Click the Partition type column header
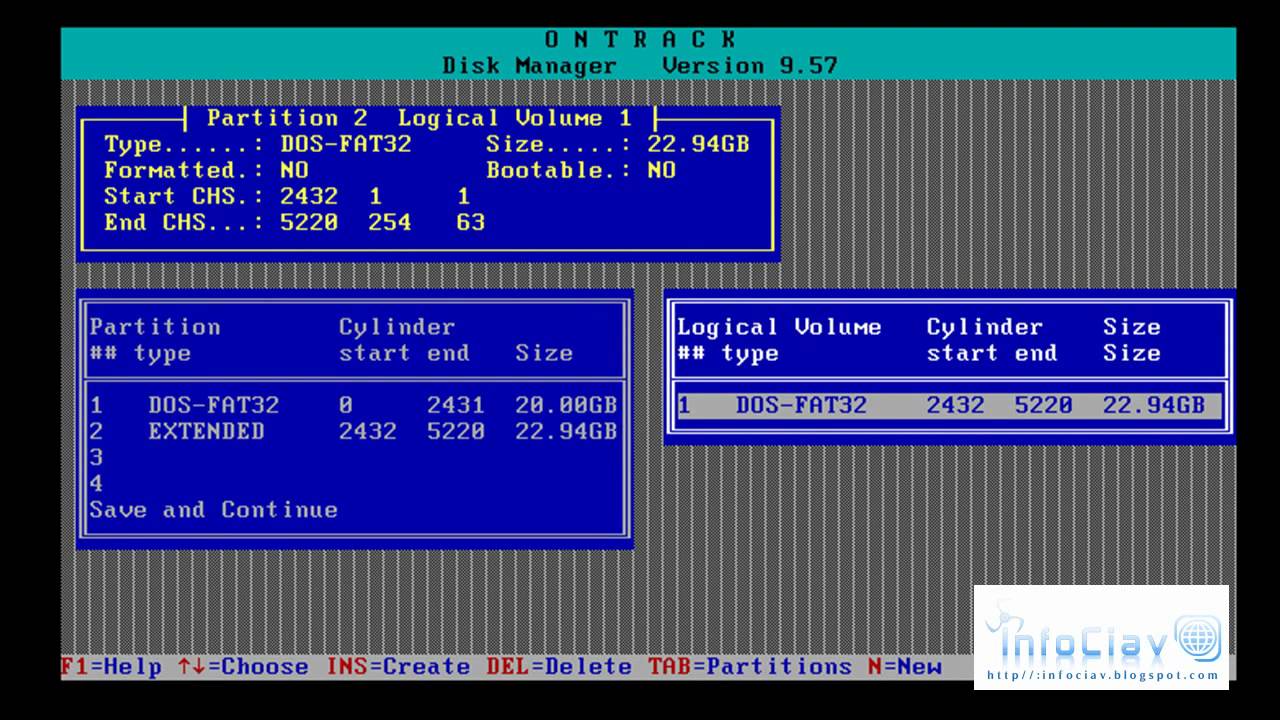Screen dimensions: 1280x720 [x=155, y=340]
